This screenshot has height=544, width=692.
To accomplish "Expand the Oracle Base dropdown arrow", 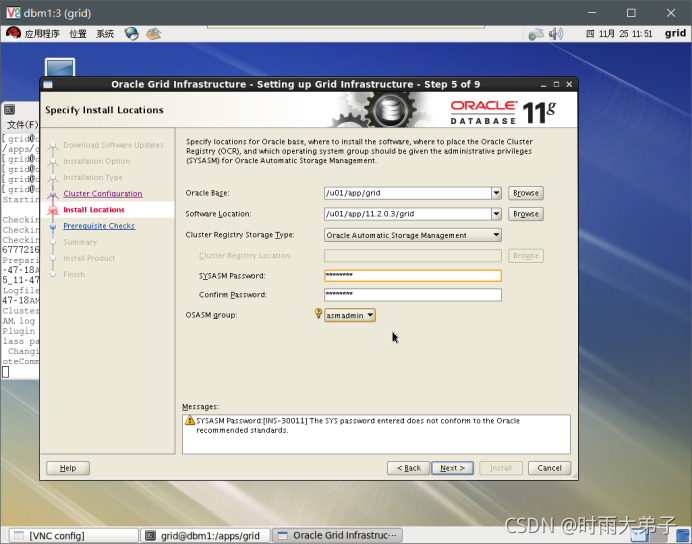I will [x=496, y=193].
